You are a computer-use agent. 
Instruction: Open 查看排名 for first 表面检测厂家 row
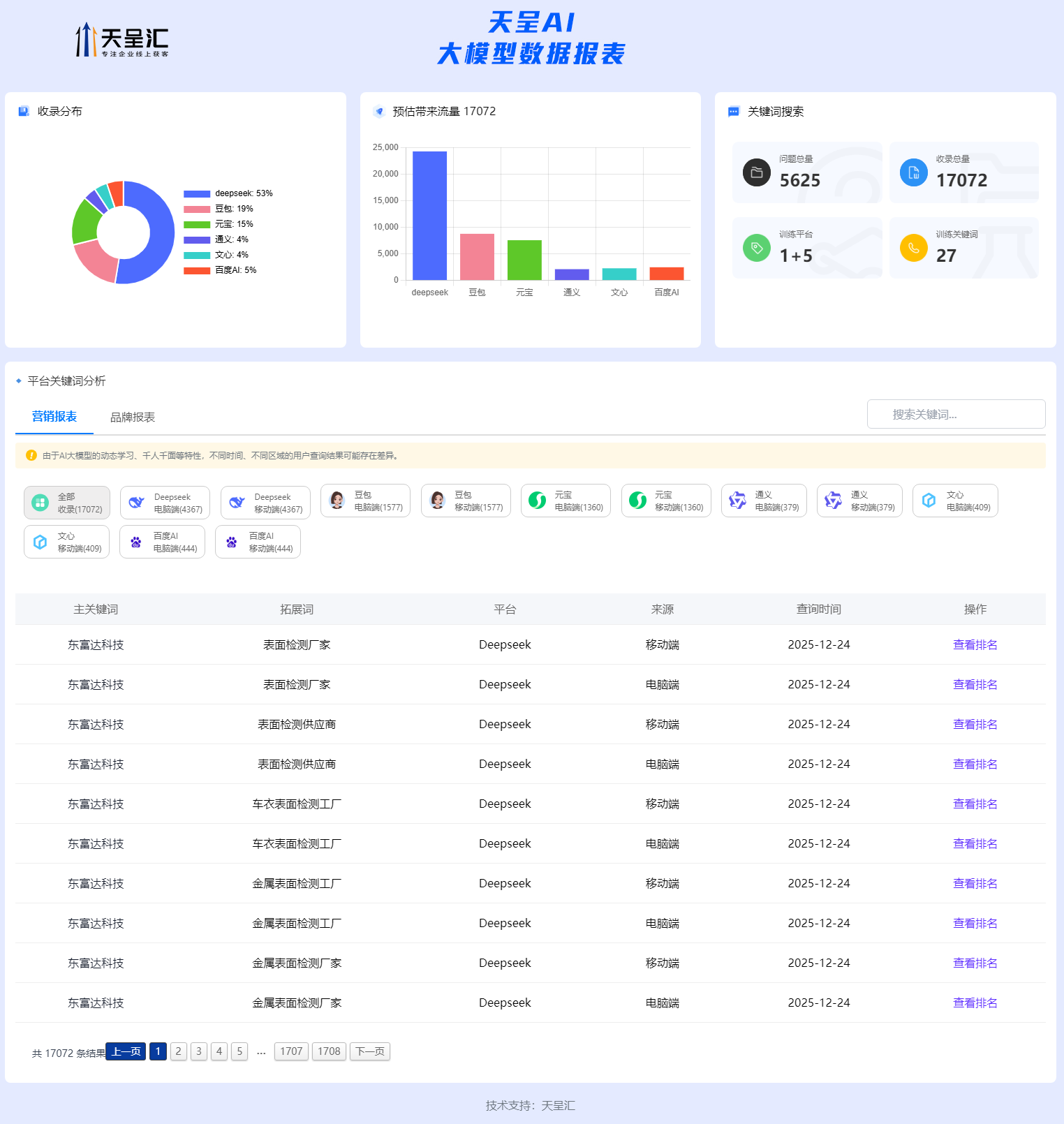click(x=975, y=645)
